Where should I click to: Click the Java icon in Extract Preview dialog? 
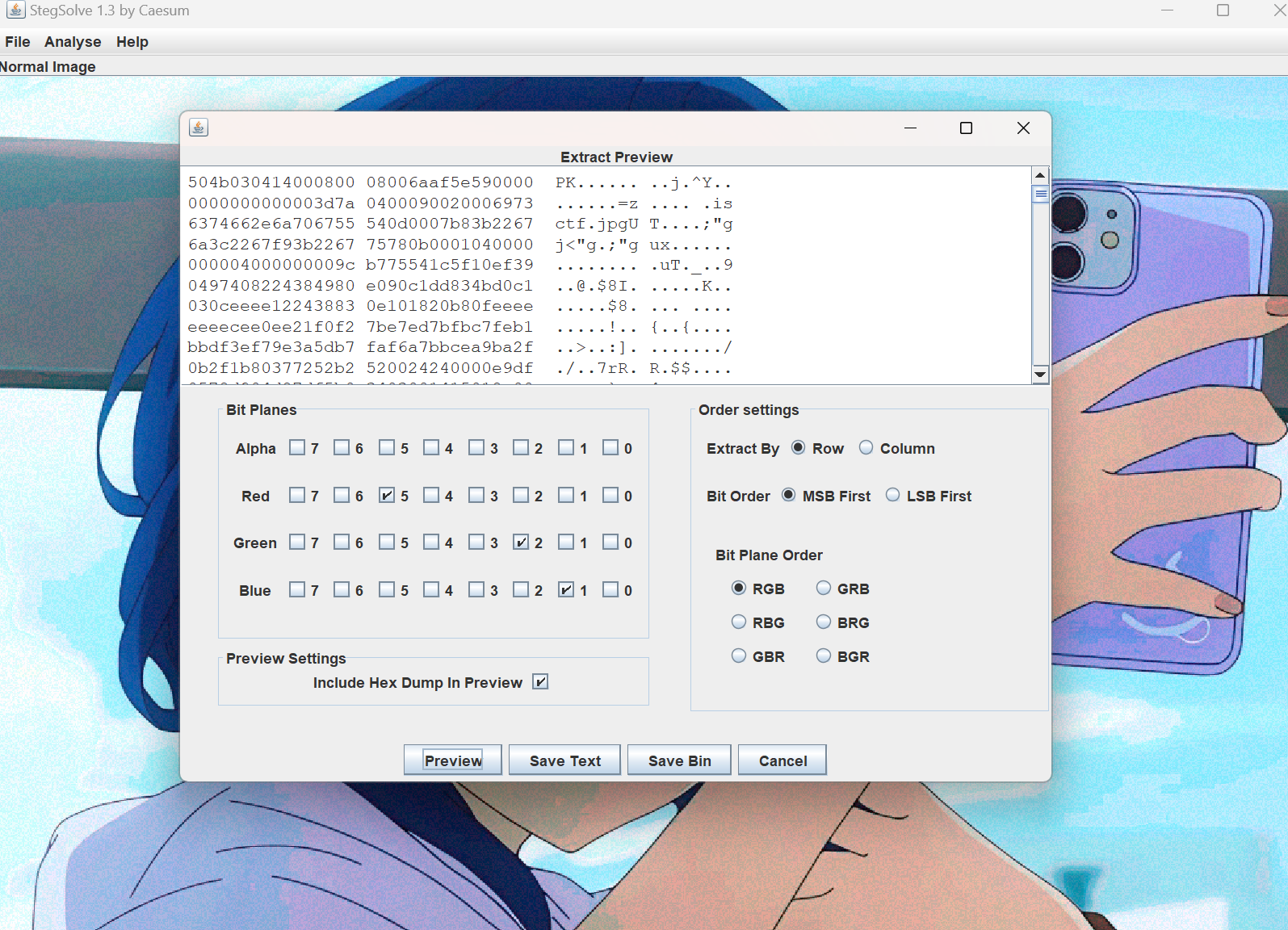pos(199,128)
